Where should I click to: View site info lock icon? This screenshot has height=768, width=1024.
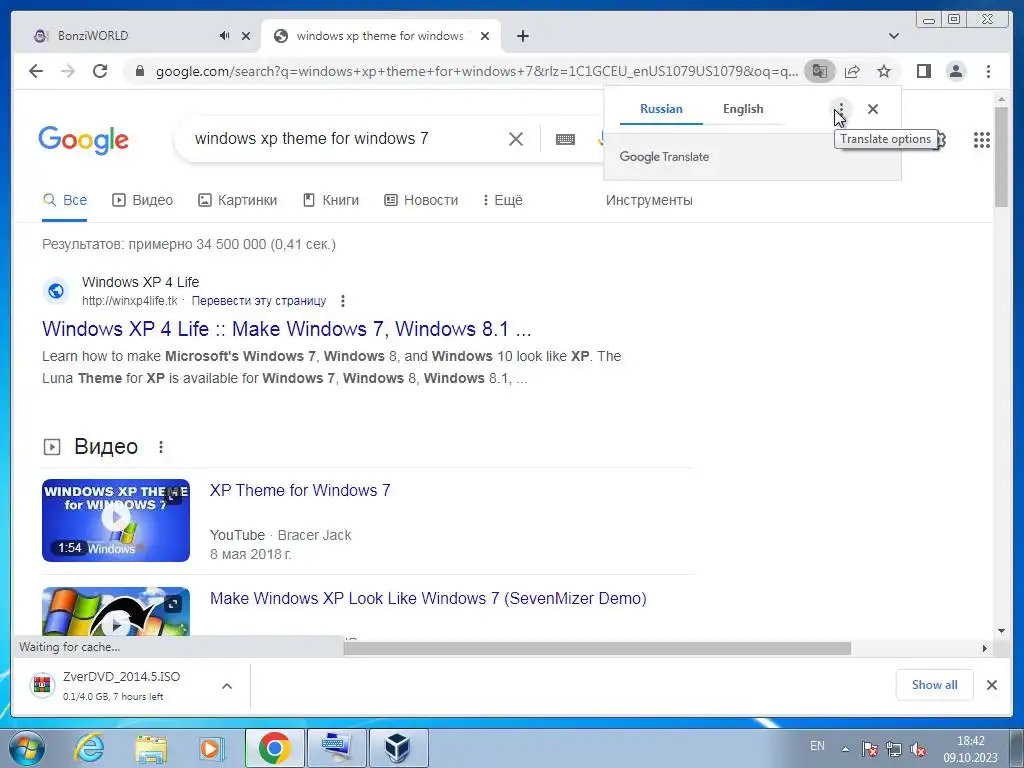(x=140, y=71)
